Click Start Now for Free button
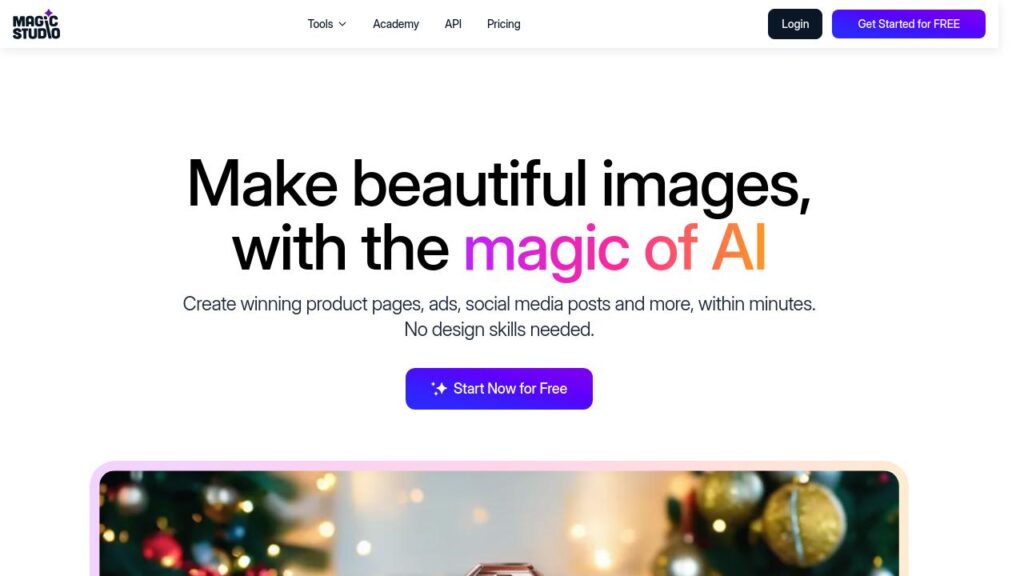 tap(499, 389)
